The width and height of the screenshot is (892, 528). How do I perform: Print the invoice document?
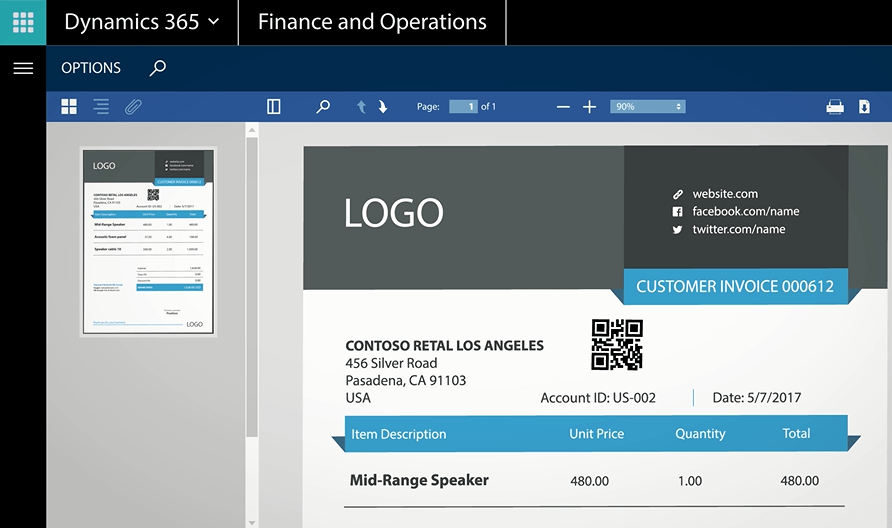[835, 107]
